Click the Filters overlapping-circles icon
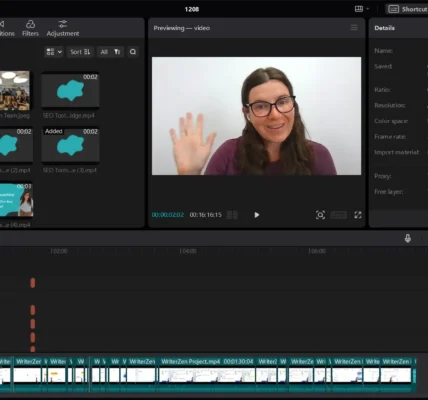 click(x=30, y=24)
